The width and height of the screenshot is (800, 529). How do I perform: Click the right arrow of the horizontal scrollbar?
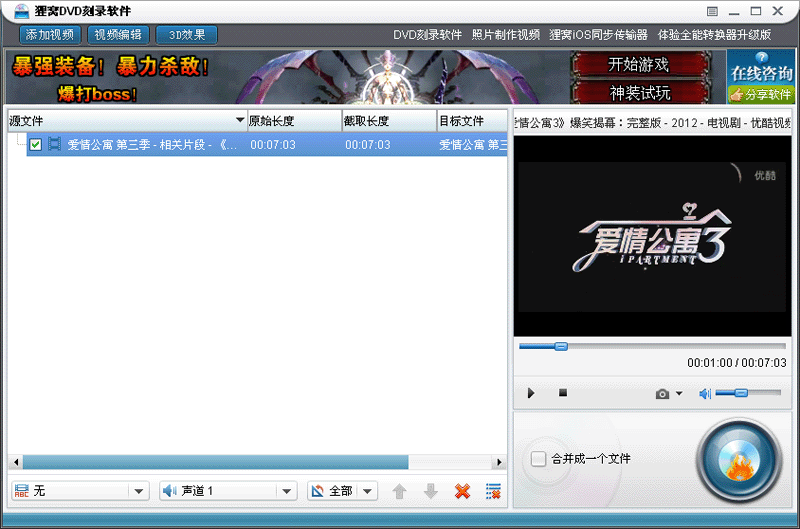[x=499, y=462]
